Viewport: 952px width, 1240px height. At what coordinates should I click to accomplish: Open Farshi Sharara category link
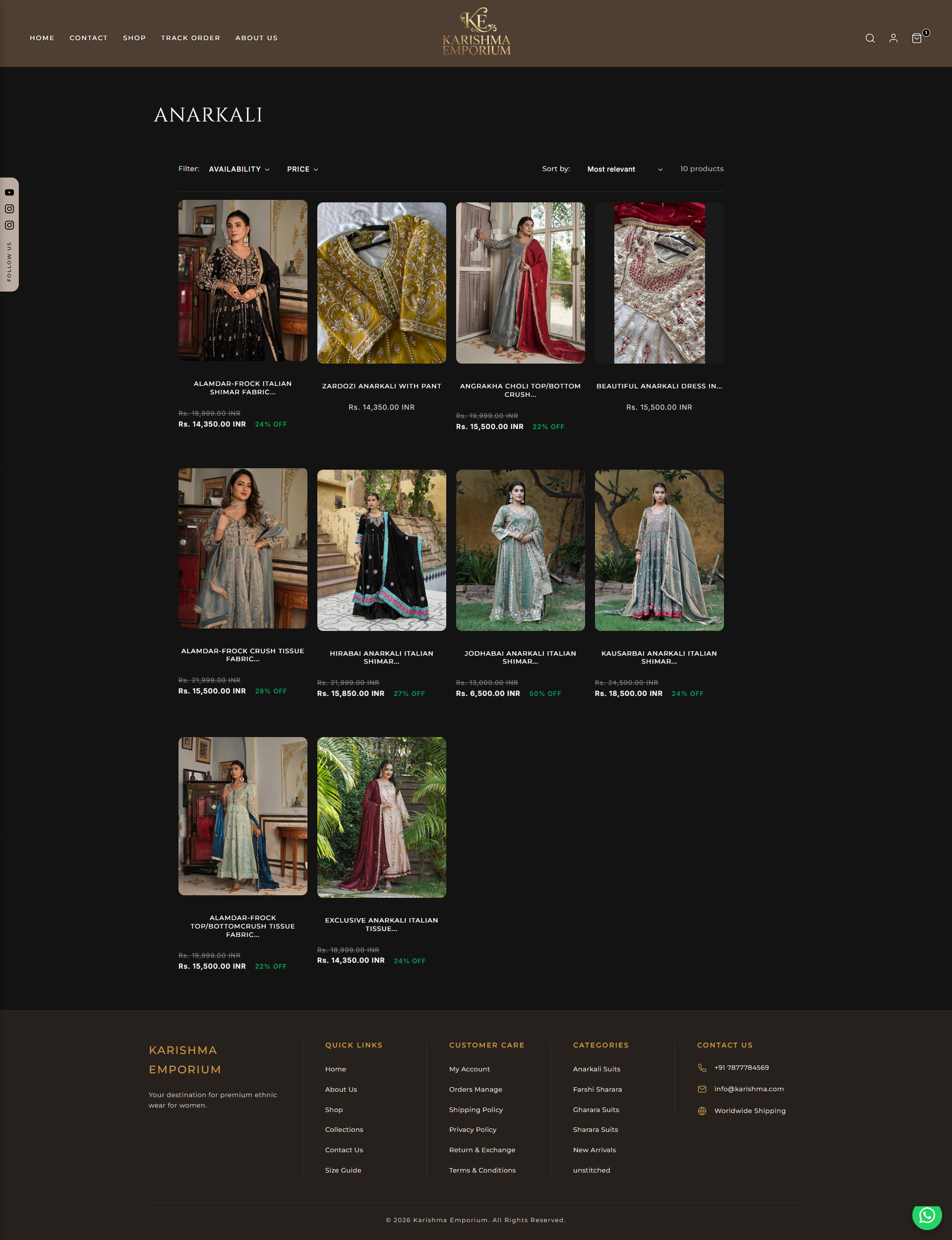597,1089
